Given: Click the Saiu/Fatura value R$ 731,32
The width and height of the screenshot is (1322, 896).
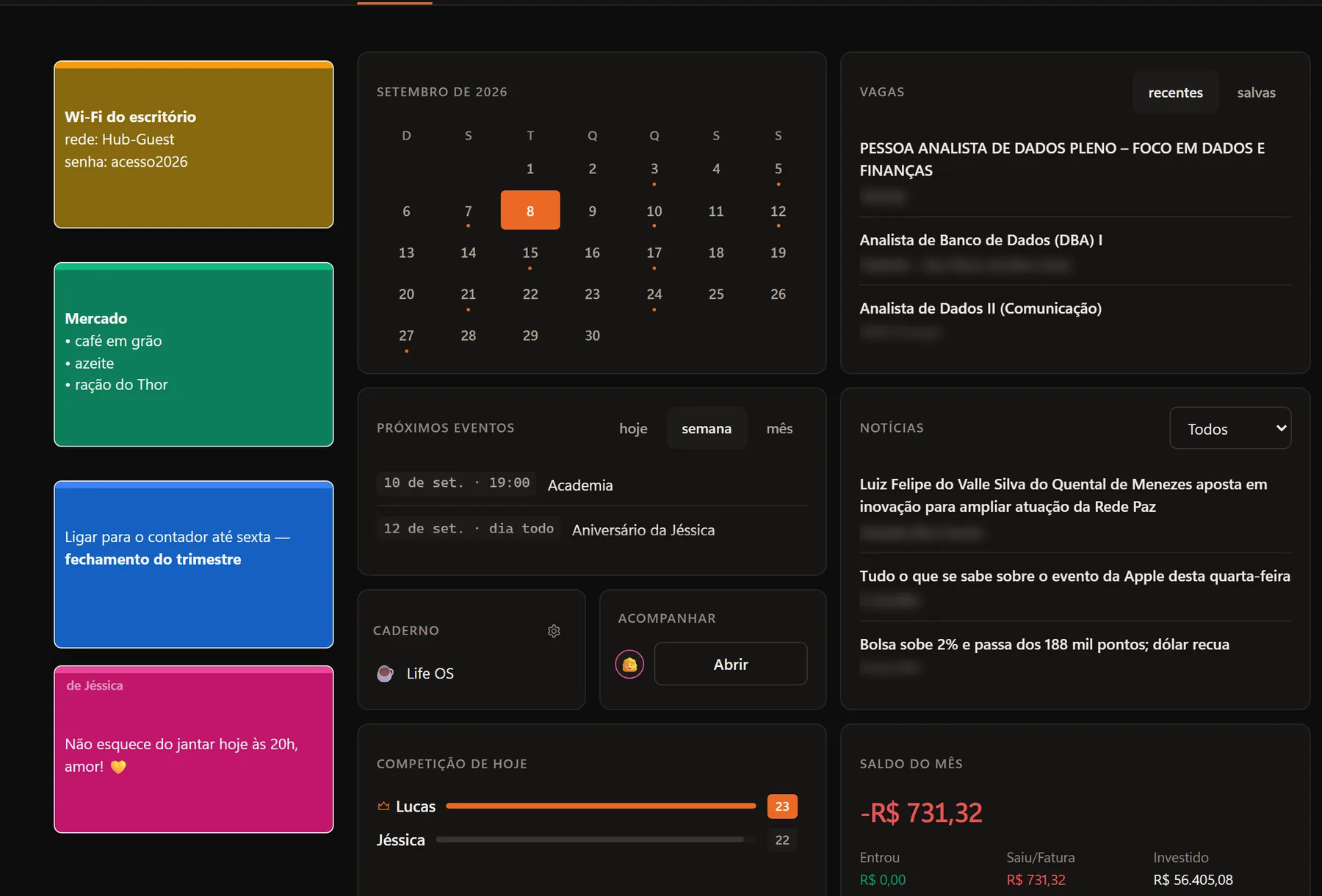Looking at the screenshot, I should (1036, 880).
